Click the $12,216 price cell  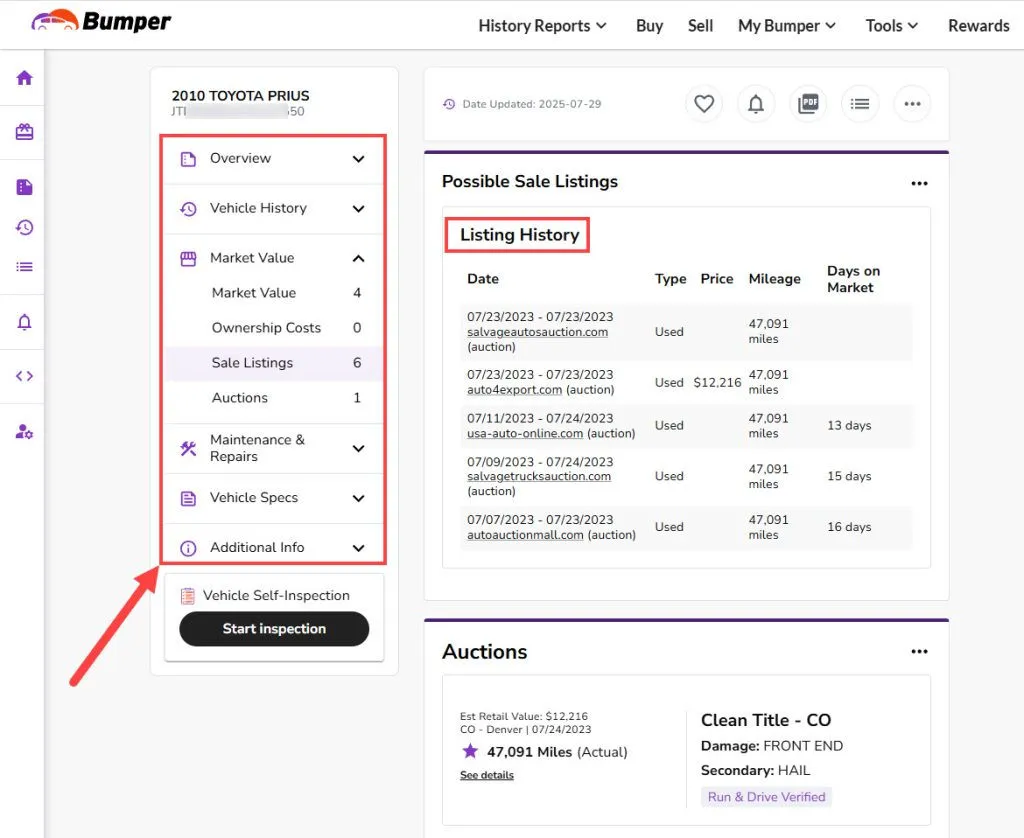pyautogui.click(x=717, y=382)
